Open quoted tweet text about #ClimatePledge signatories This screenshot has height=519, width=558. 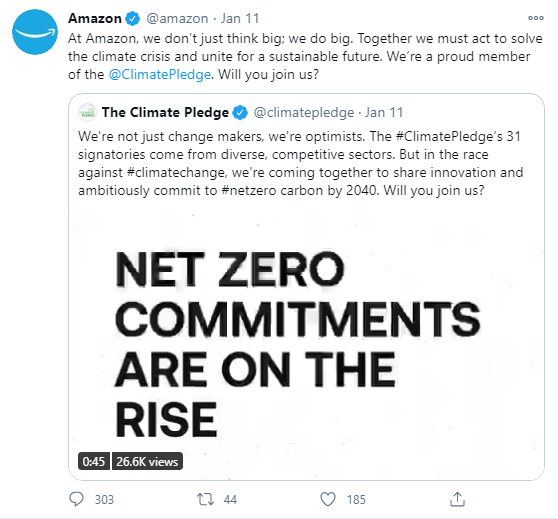(x=301, y=163)
